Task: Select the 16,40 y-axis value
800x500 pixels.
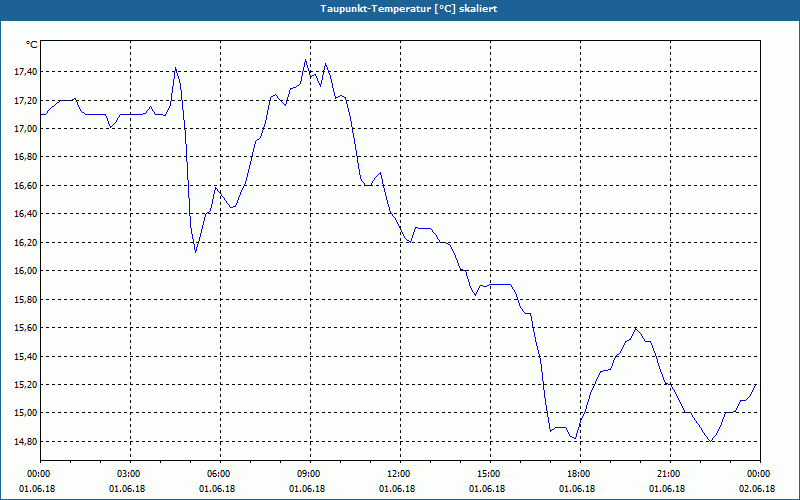Action: pos(24,214)
